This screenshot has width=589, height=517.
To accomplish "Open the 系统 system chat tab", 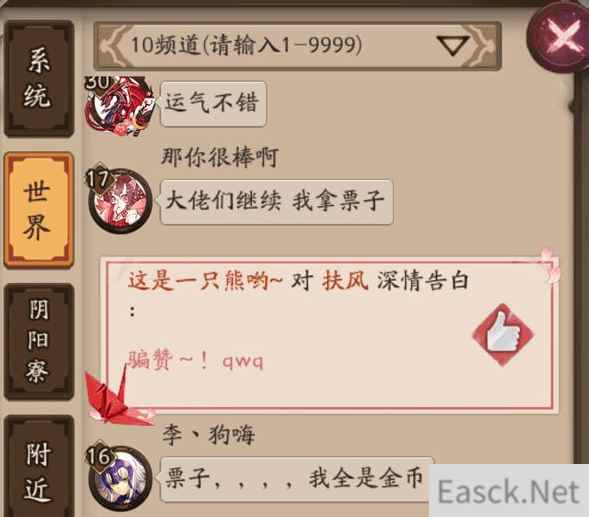I will tap(39, 78).
